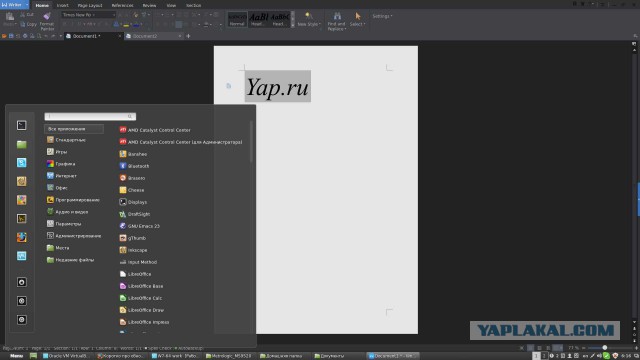Viewport: 640px width, 360px height.
Task: Select the Все приложения category
Action: tap(74, 129)
